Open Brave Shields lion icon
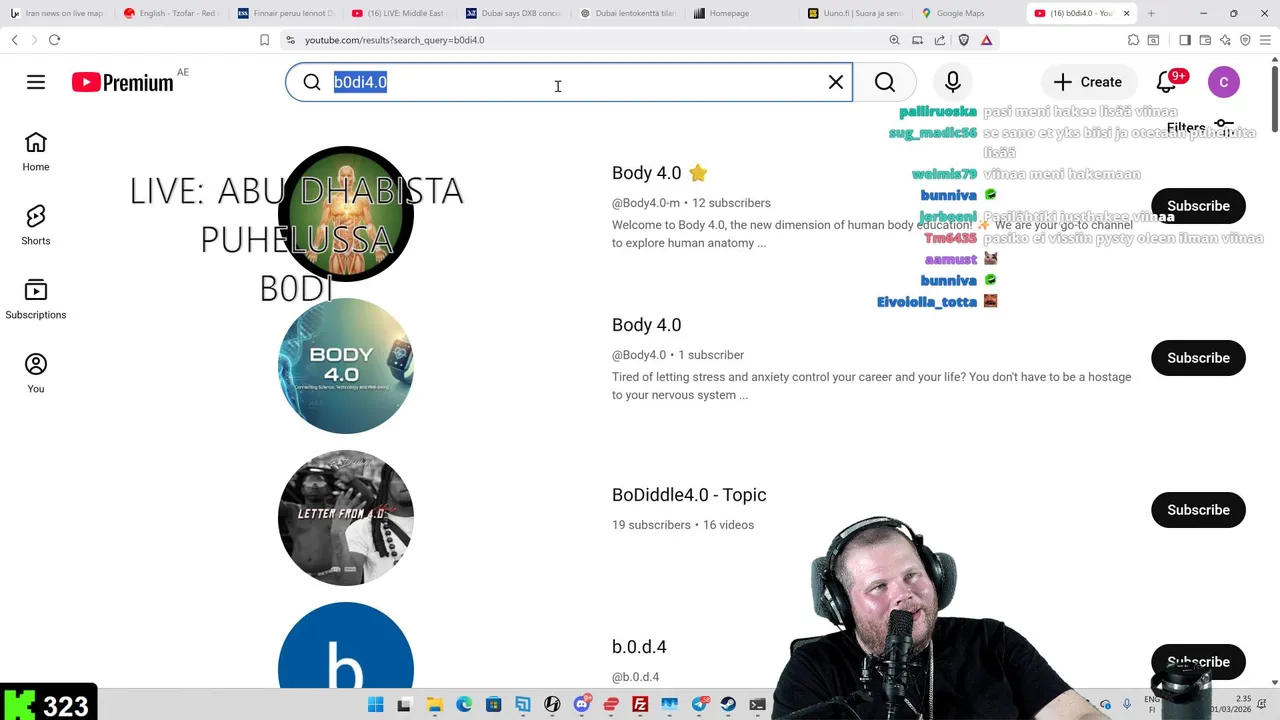The image size is (1280, 720). coord(964,40)
